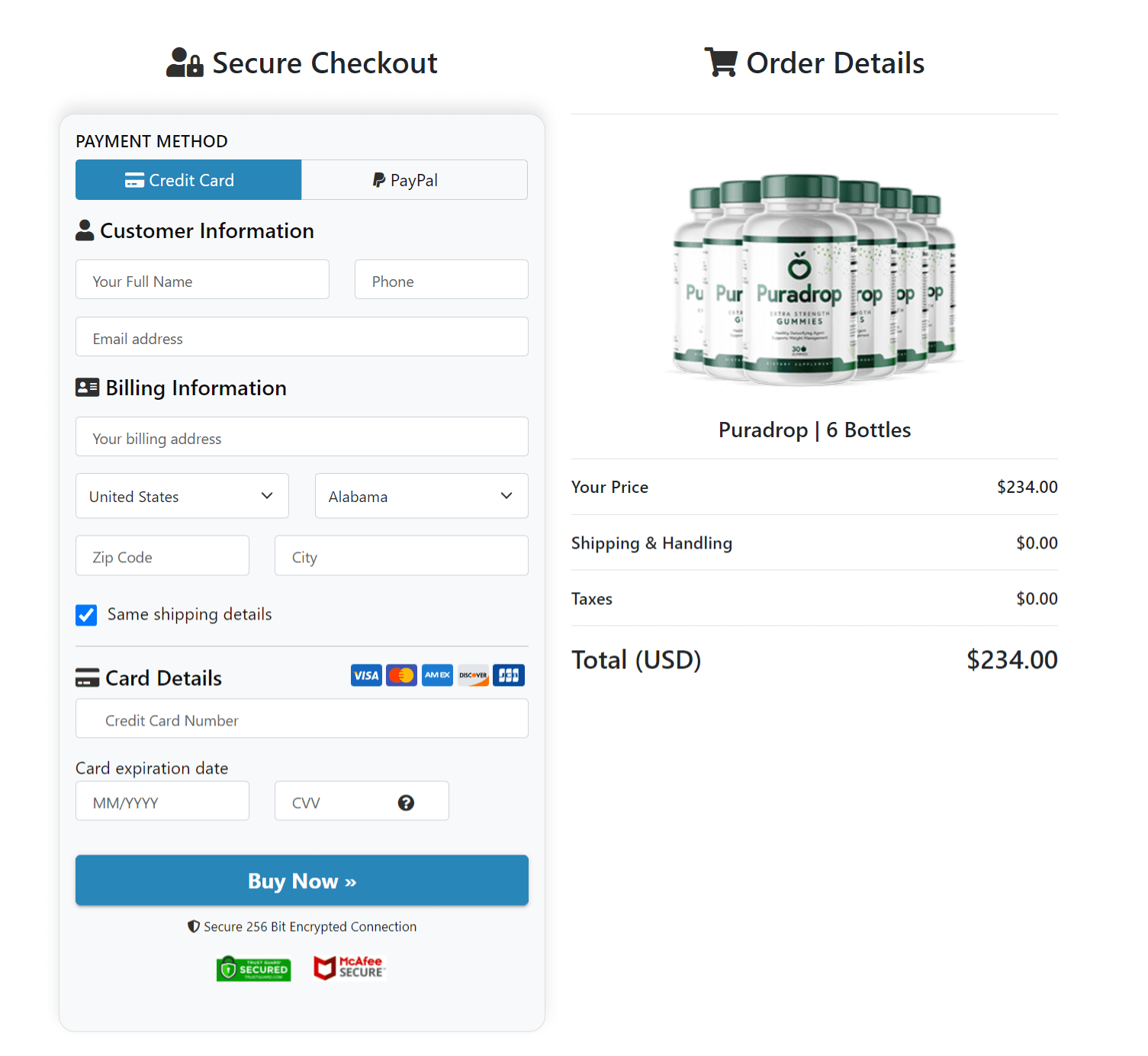This screenshot has height=1056, width=1148.
Task: Click the Credit Card Number field
Action: tap(302, 718)
